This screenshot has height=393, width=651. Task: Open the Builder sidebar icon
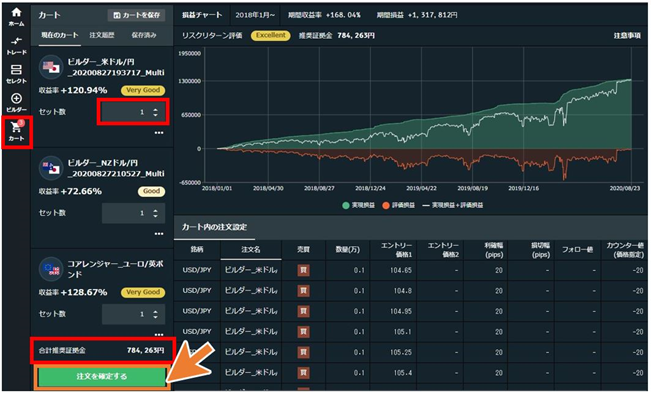coord(16,103)
